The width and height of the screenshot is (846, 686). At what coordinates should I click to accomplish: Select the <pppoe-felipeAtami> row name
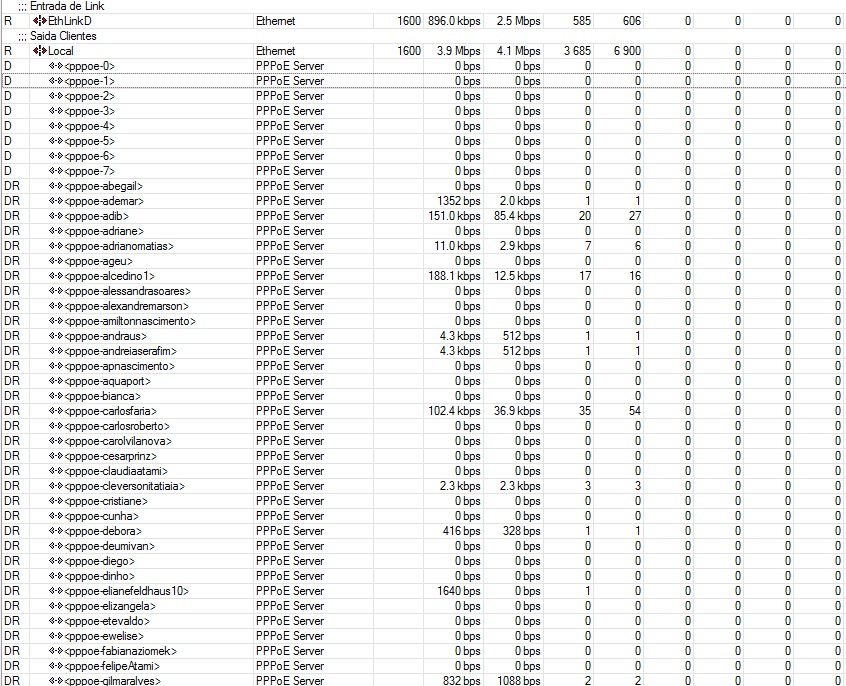pos(112,667)
